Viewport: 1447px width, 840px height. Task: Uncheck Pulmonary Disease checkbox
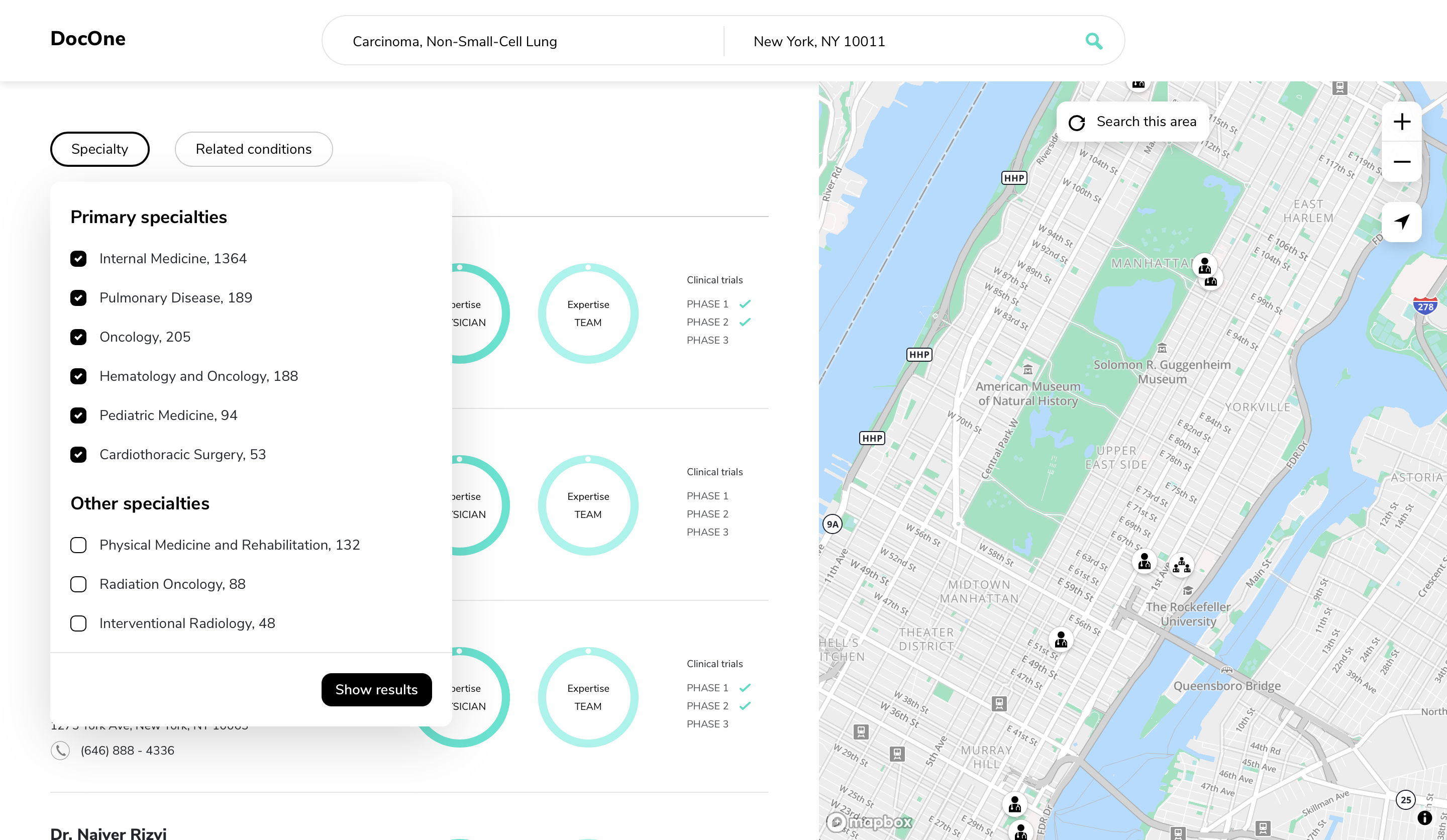(79, 298)
